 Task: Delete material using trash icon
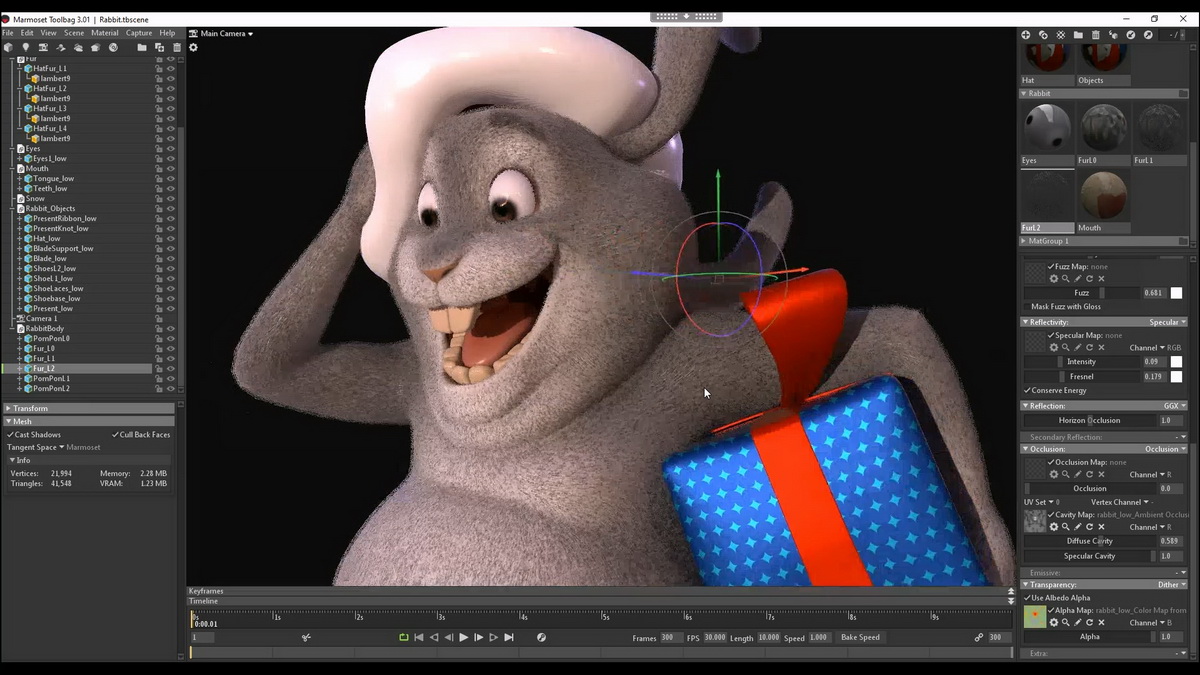tap(1096, 35)
